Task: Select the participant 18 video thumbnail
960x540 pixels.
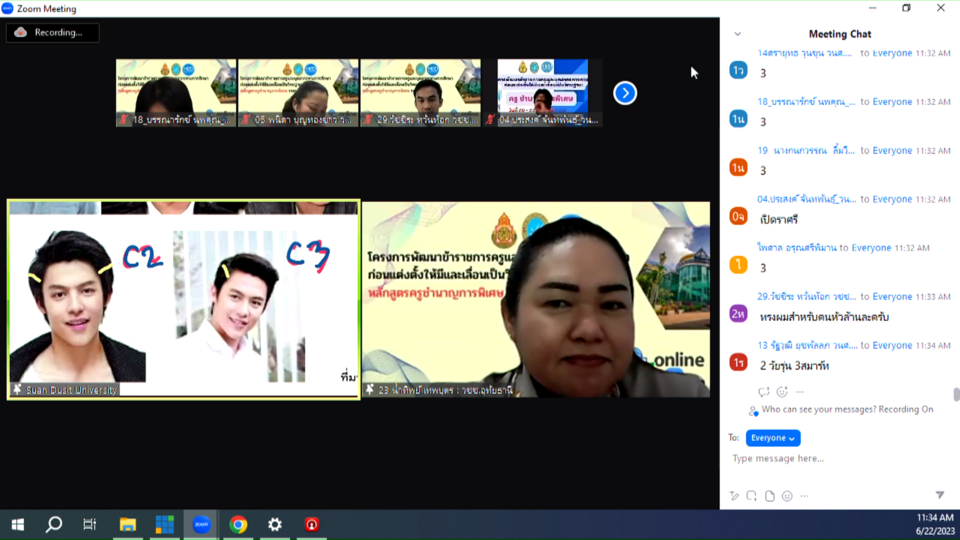Action: pyautogui.click(x=176, y=92)
